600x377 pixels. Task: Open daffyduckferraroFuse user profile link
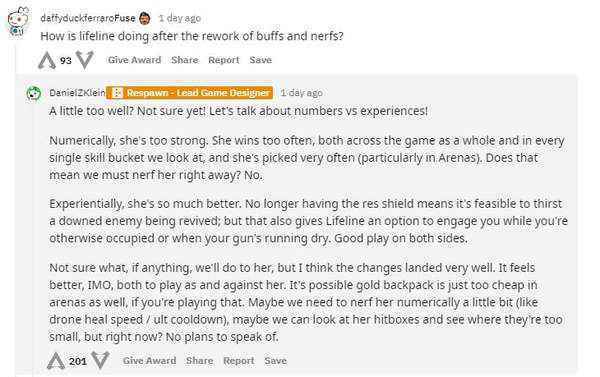click(88, 18)
